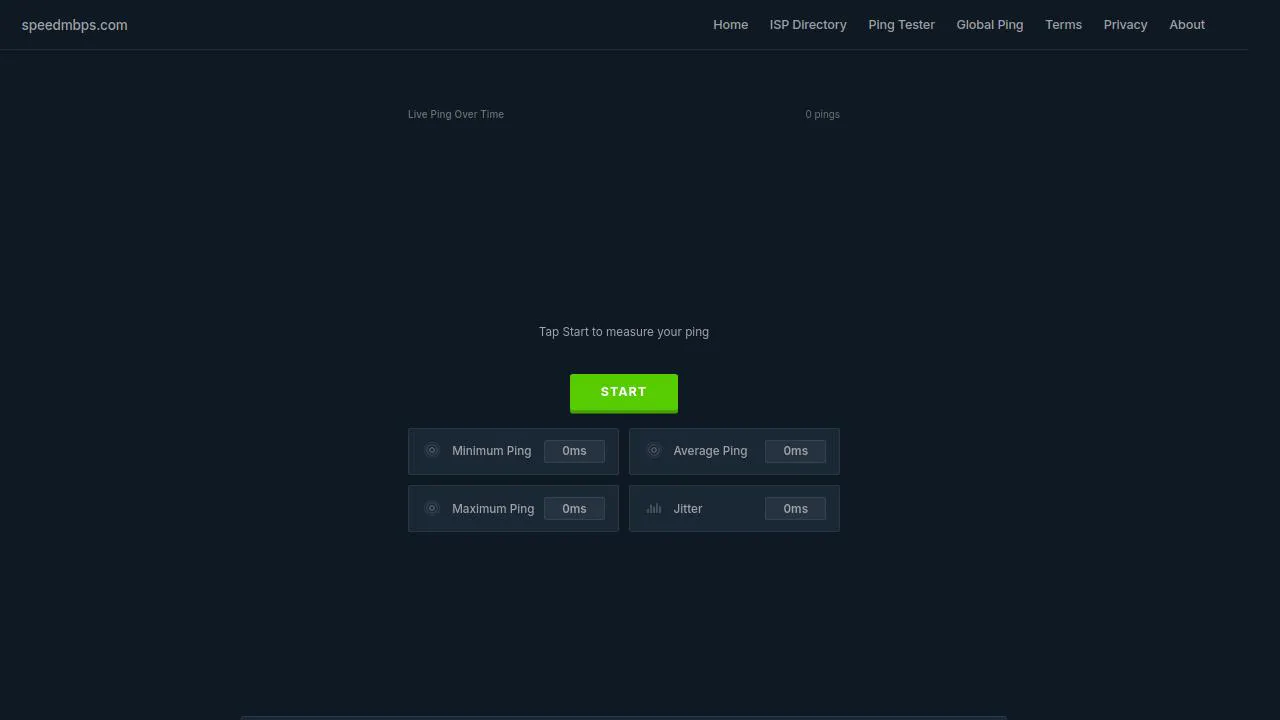The width and height of the screenshot is (1280, 720).
Task: Click the Jitter label
Action: 688,509
